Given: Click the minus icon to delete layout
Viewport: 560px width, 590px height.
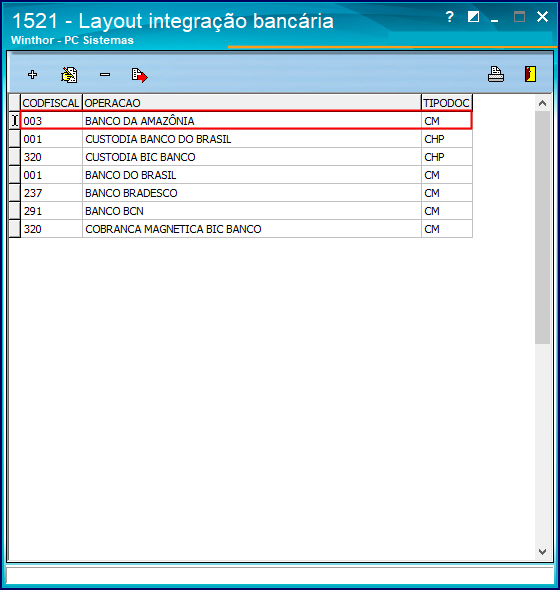Looking at the screenshot, I should (x=105, y=75).
